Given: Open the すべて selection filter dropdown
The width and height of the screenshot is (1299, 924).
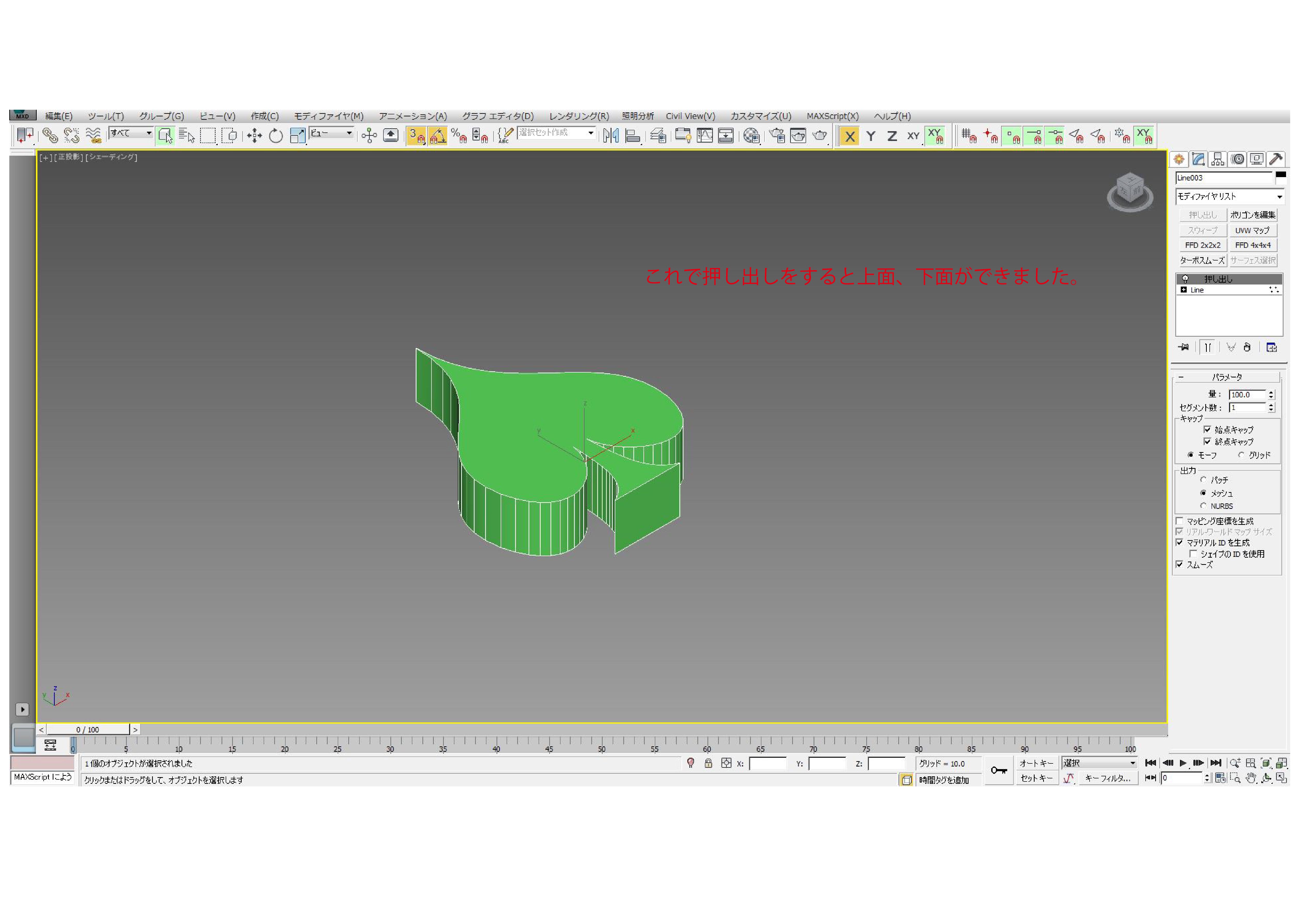Looking at the screenshot, I should (x=148, y=133).
